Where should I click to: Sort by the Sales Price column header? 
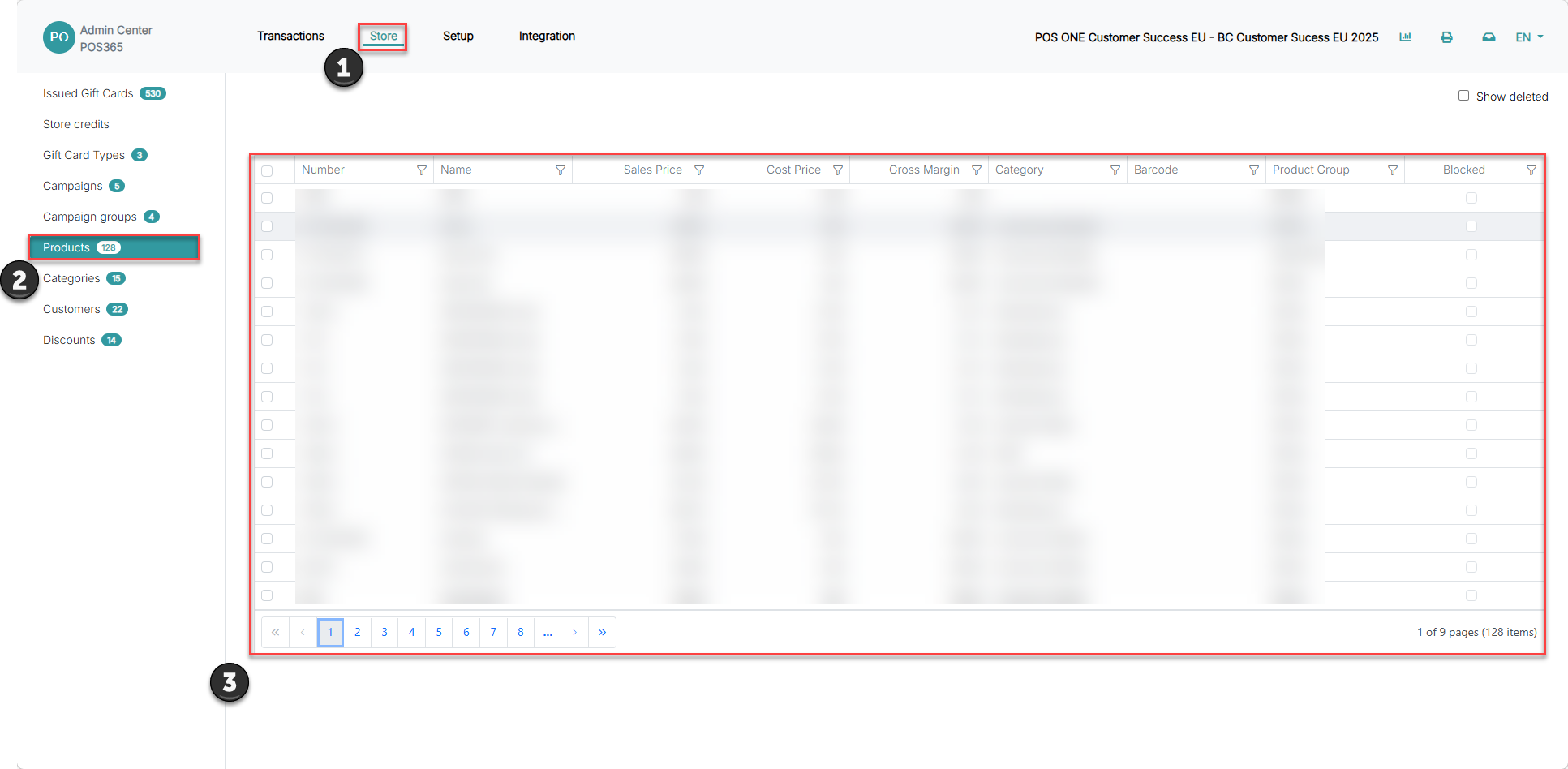coord(653,170)
